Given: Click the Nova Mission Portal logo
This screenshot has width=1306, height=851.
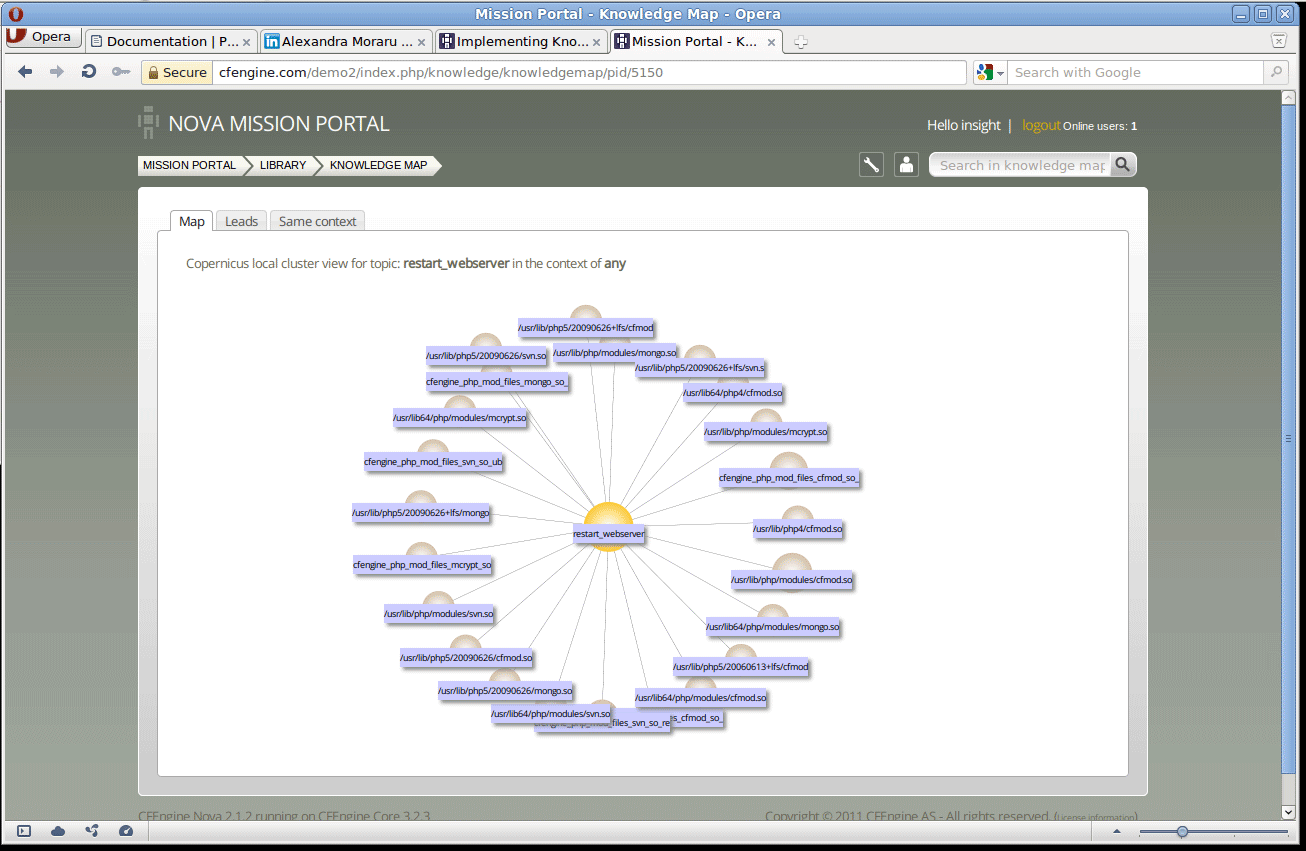Looking at the screenshot, I should pos(264,124).
